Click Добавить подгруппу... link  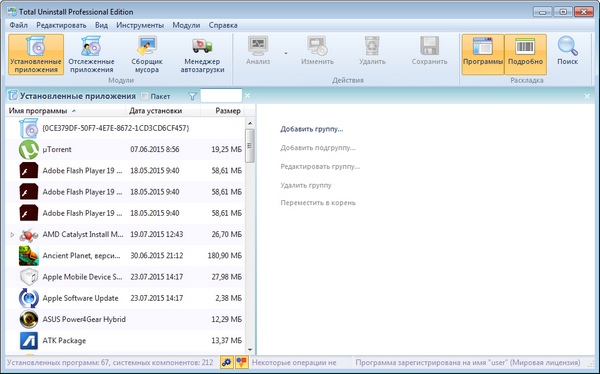(x=318, y=148)
